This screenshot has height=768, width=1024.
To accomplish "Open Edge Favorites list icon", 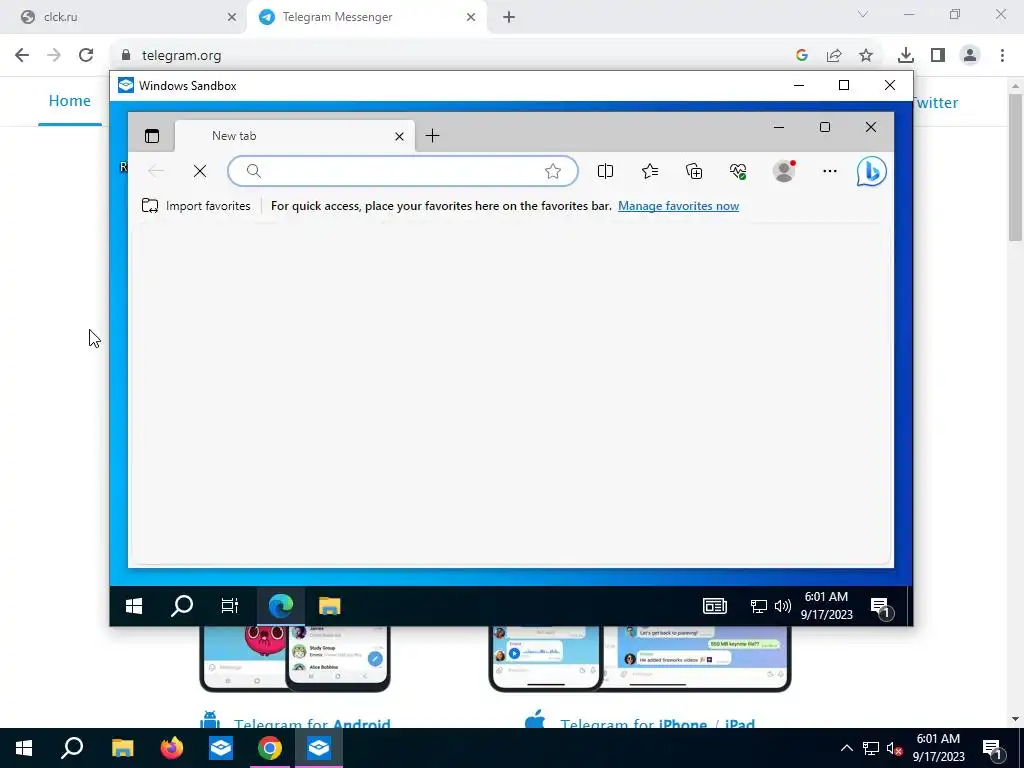I will [x=650, y=171].
